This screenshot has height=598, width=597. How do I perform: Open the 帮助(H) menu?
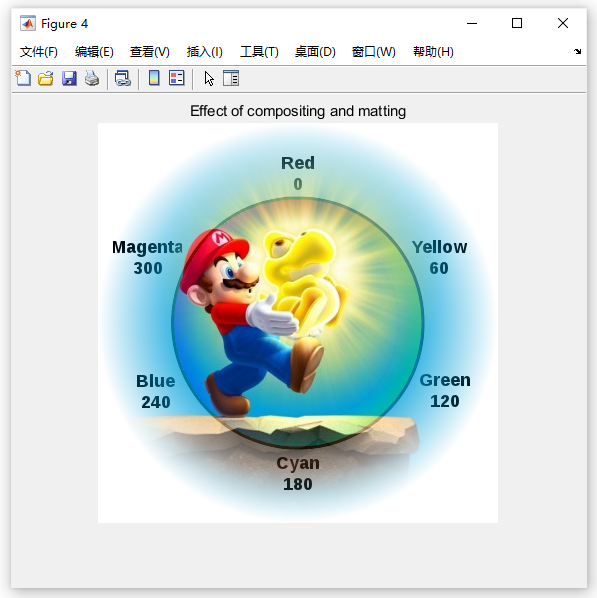pyautogui.click(x=433, y=51)
